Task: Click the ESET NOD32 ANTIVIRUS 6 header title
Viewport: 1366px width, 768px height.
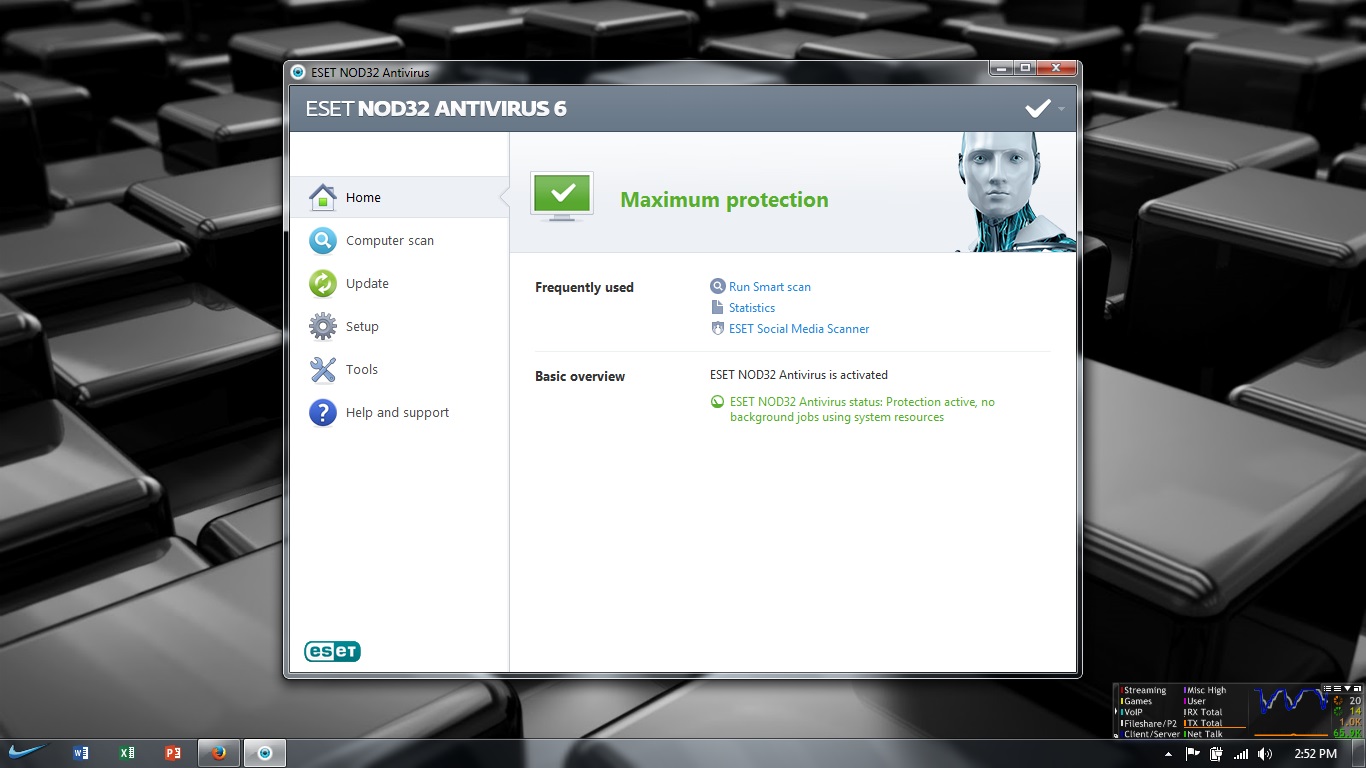Action: click(x=436, y=108)
